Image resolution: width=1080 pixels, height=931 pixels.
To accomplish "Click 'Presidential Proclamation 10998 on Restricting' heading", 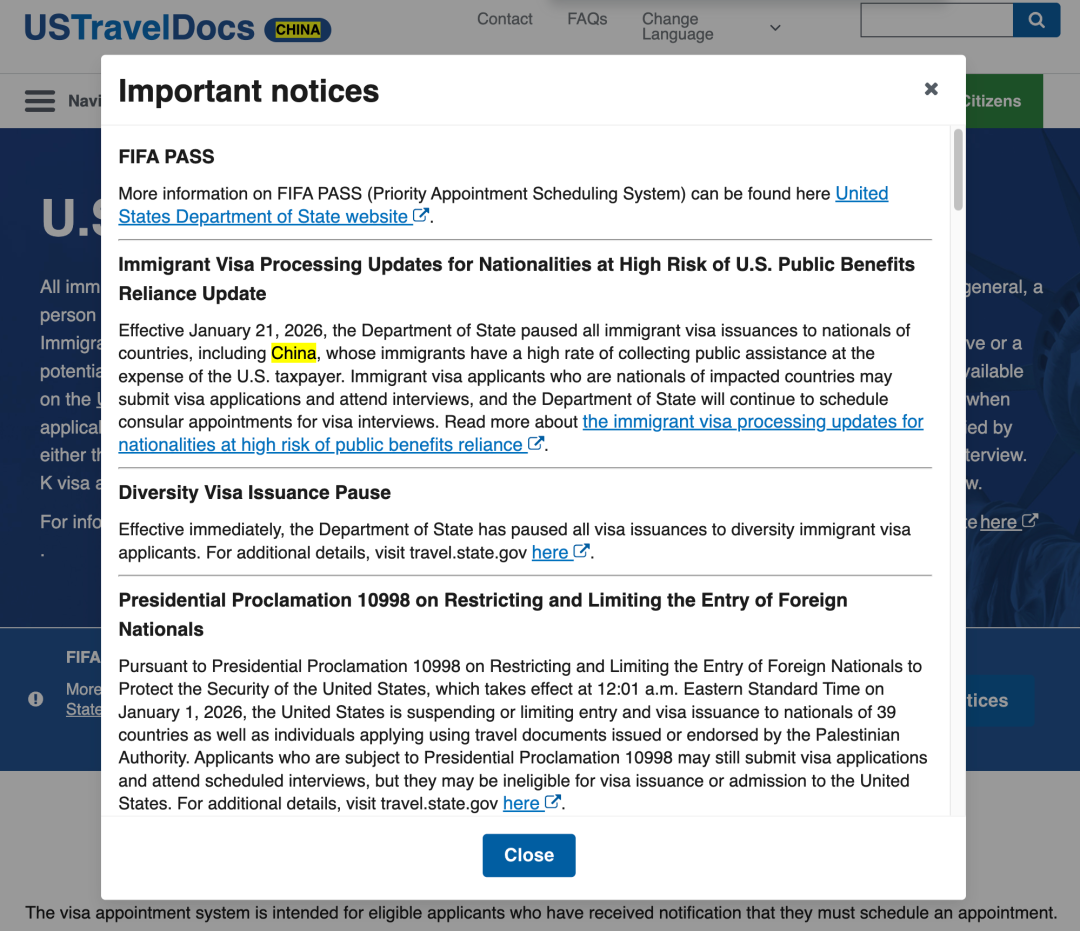I will point(483,614).
